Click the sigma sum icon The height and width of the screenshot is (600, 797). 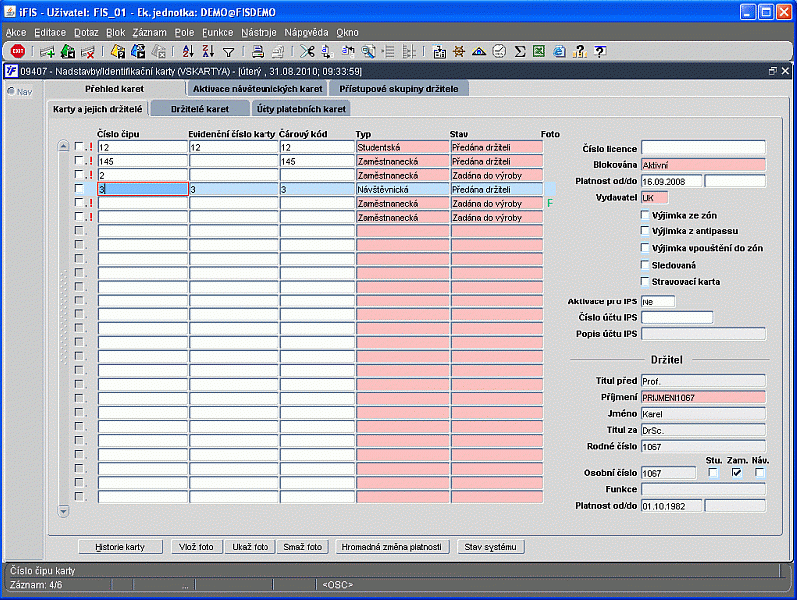[519, 51]
